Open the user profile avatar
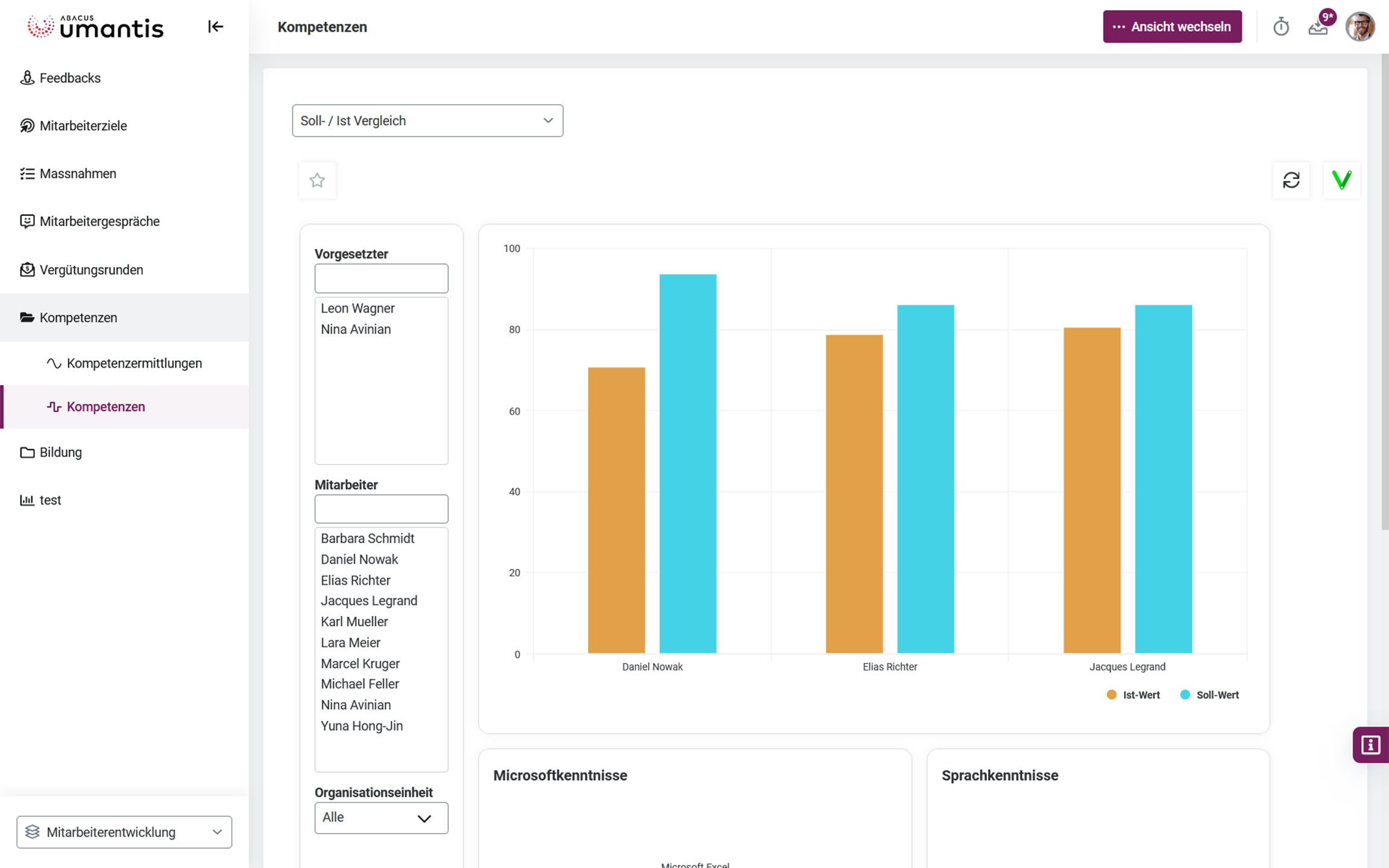1389x868 pixels. (1360, 27)
